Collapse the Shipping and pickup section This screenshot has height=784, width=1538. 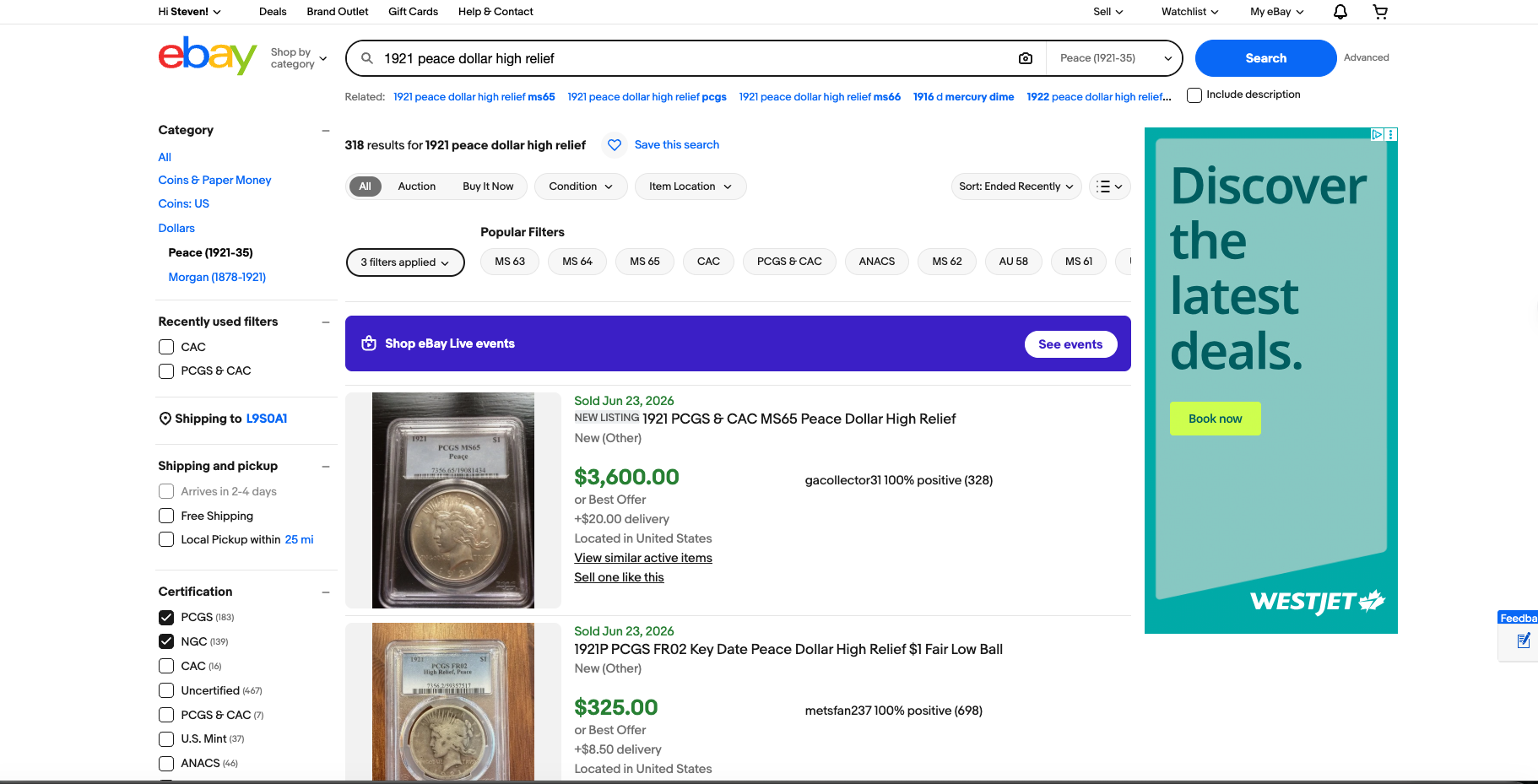(326, 467)
